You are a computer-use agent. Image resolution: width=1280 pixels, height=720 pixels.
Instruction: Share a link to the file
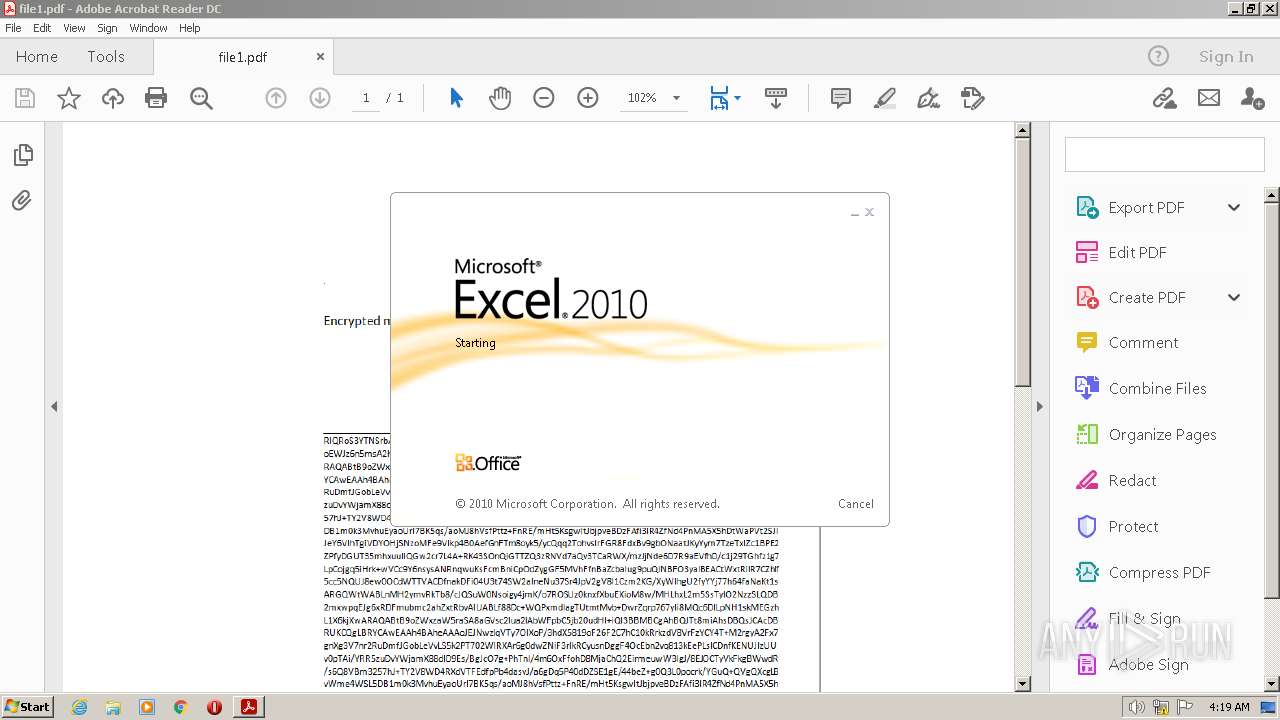(1164, 98)
